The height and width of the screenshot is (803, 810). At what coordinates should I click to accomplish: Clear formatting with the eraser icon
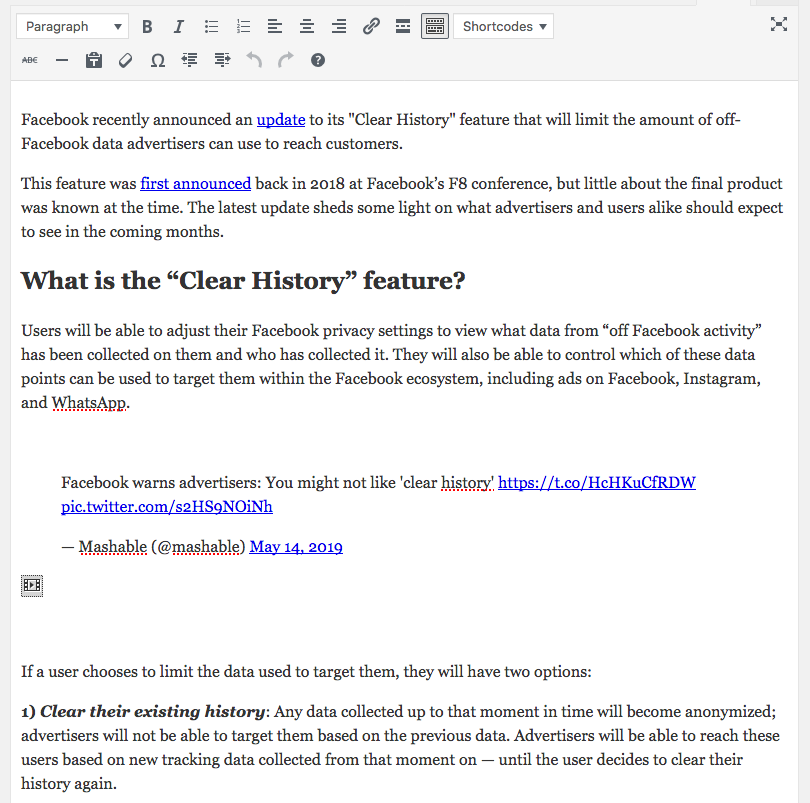126,60
